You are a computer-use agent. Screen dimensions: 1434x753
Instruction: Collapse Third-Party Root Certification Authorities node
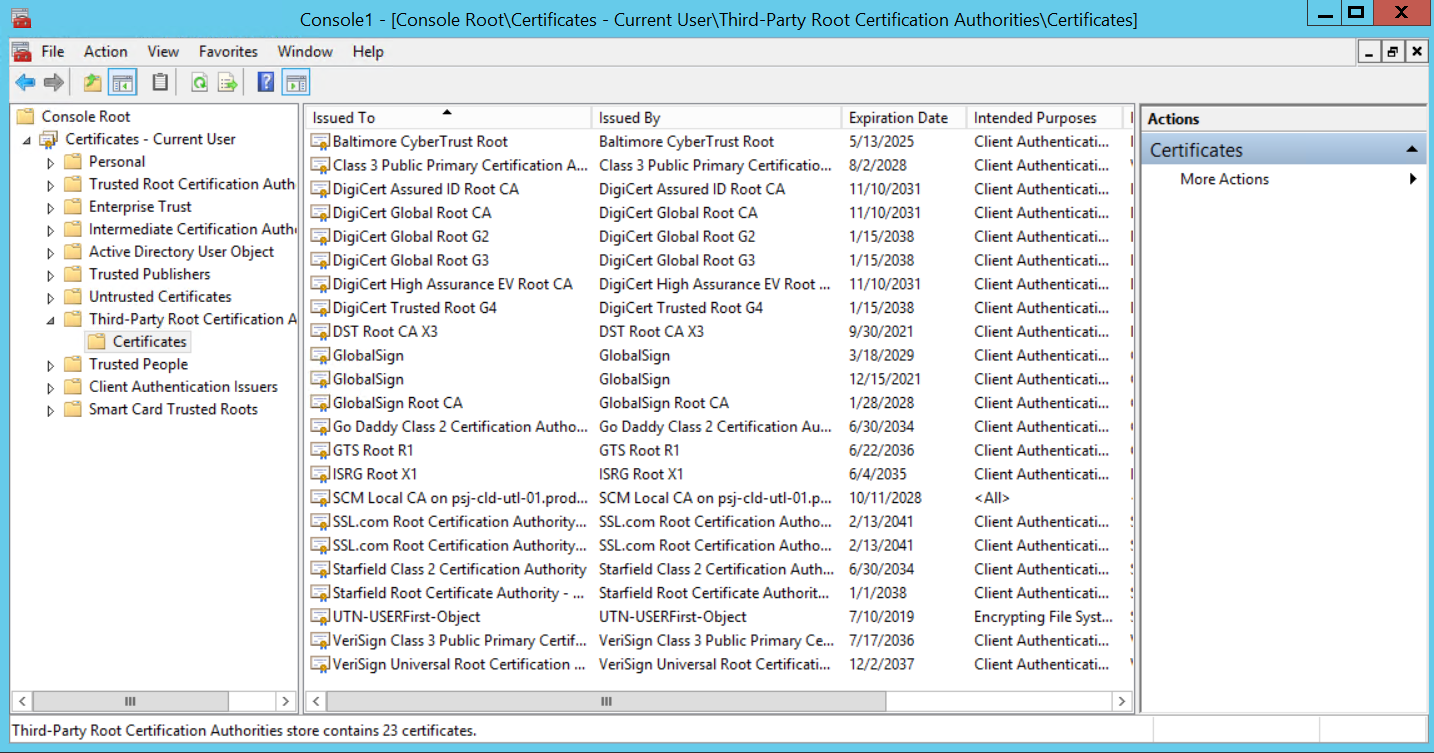point(51,320)
